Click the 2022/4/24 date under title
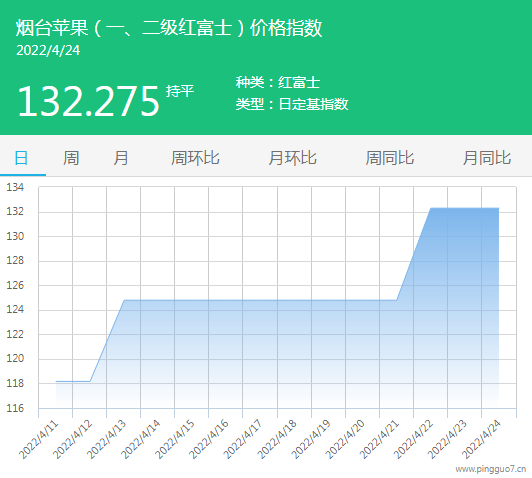532x478 pixels. point(48,51)
